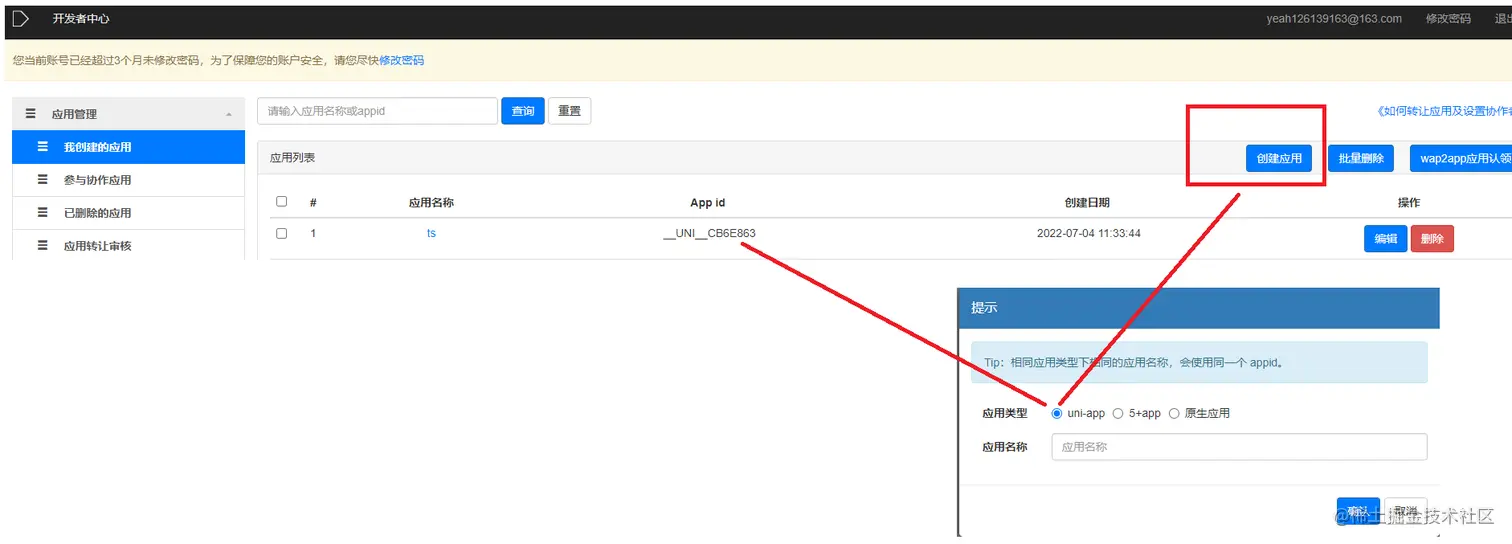Click the 开发者中心 title
Image resolution: width=1512 pixels, height=544 pixels.
pyautogui.click(x=81, y=18)
